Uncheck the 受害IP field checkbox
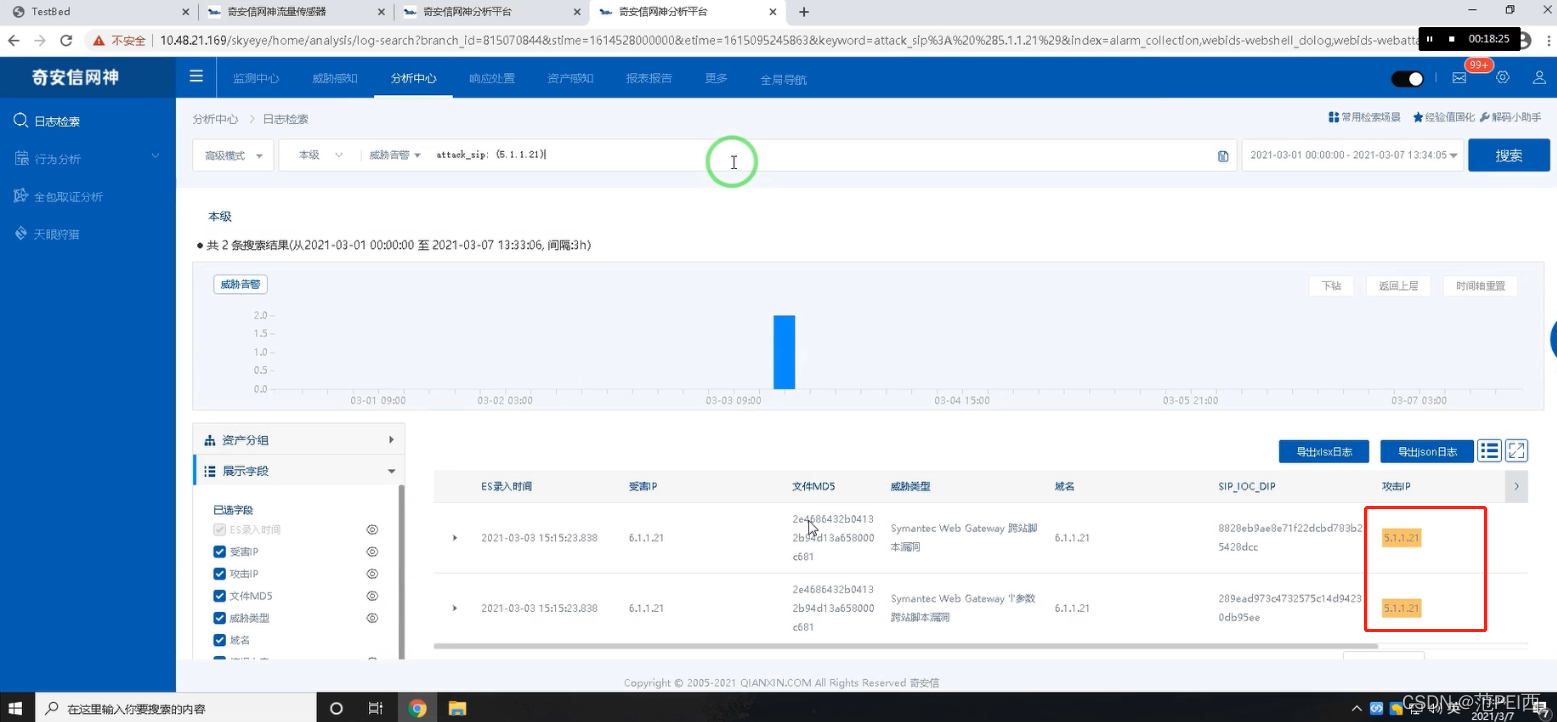The image size is (1557, 722). tap(220, 552)
